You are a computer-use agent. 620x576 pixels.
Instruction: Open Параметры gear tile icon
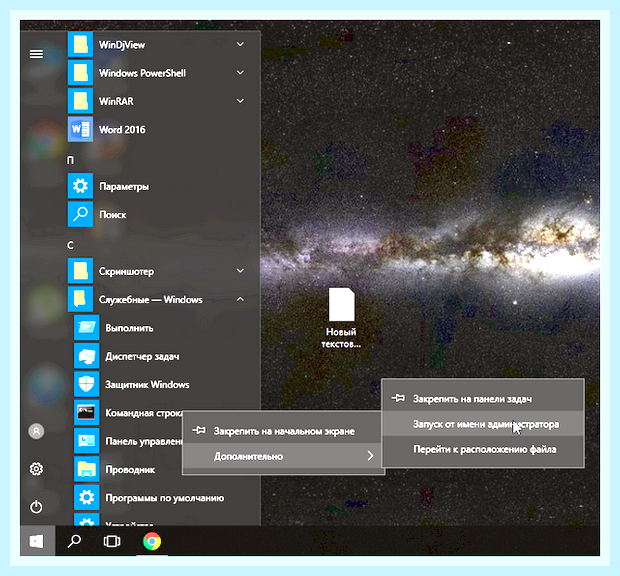pyautogui.click(x=80, y=186)
